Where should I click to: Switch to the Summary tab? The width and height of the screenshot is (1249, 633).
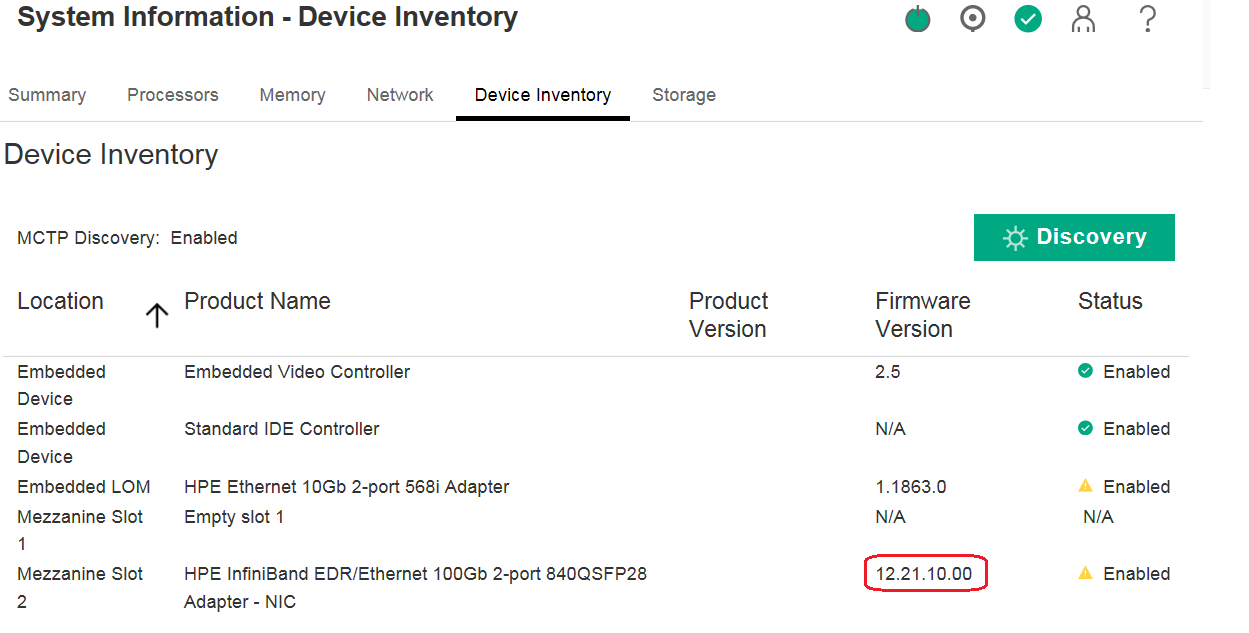[47, 95]
